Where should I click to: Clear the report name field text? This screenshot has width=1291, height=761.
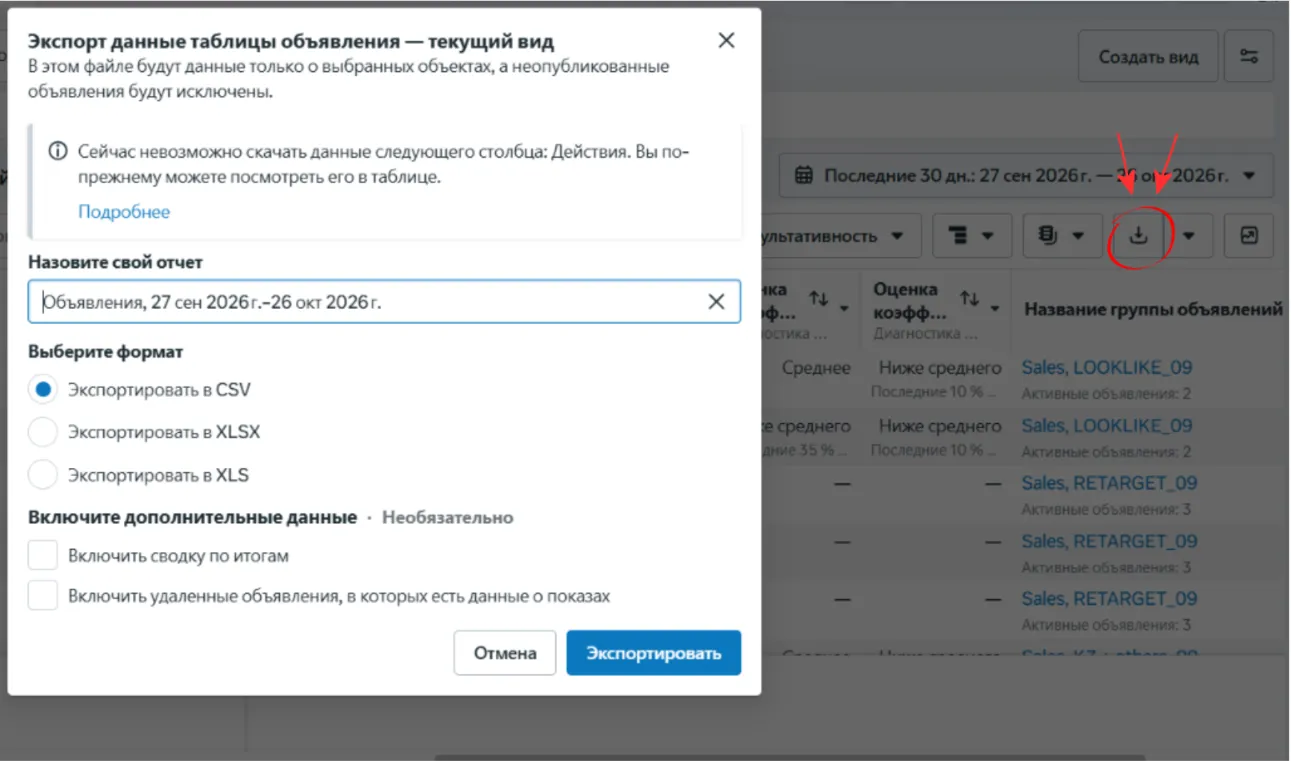pos(716,302)
